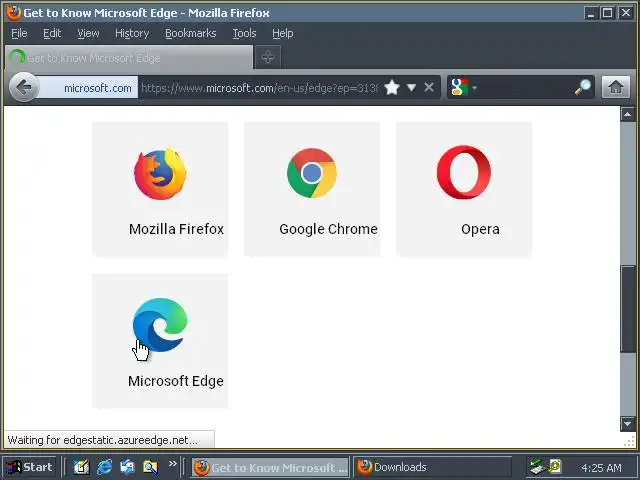This screenshot has height=480, width=640.
Task: Click the Mozilla Firefox logo icon
Action: click(160, 174)
